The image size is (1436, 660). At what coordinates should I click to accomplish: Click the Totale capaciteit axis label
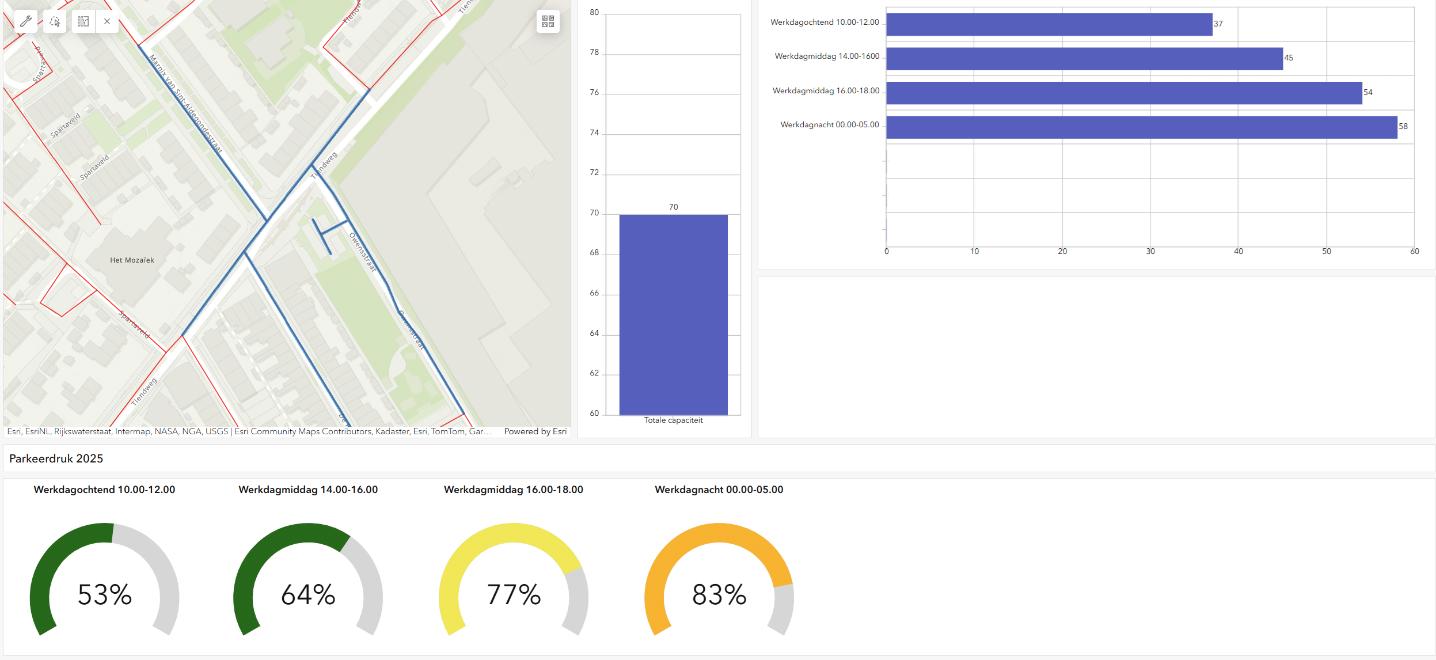pyautogui.click(x=673, y=420)
